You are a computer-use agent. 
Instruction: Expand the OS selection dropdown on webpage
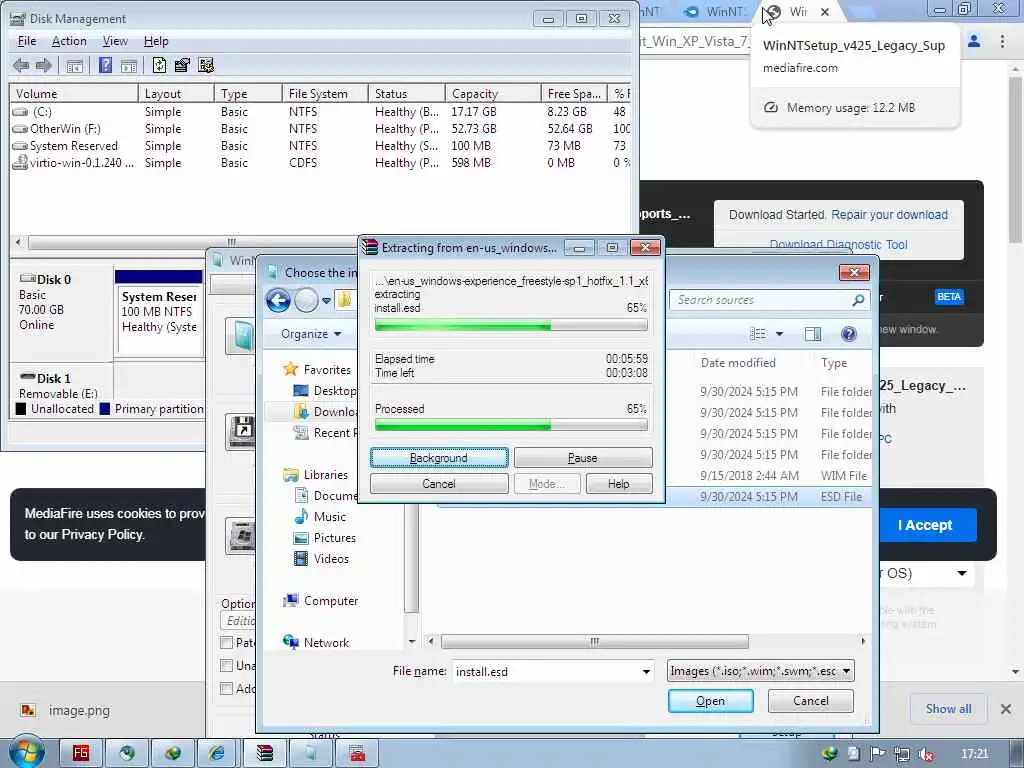click(962, 573)
